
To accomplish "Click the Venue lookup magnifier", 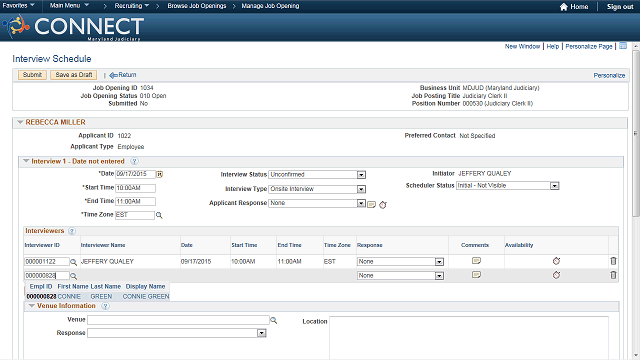I will pos(274,321).
